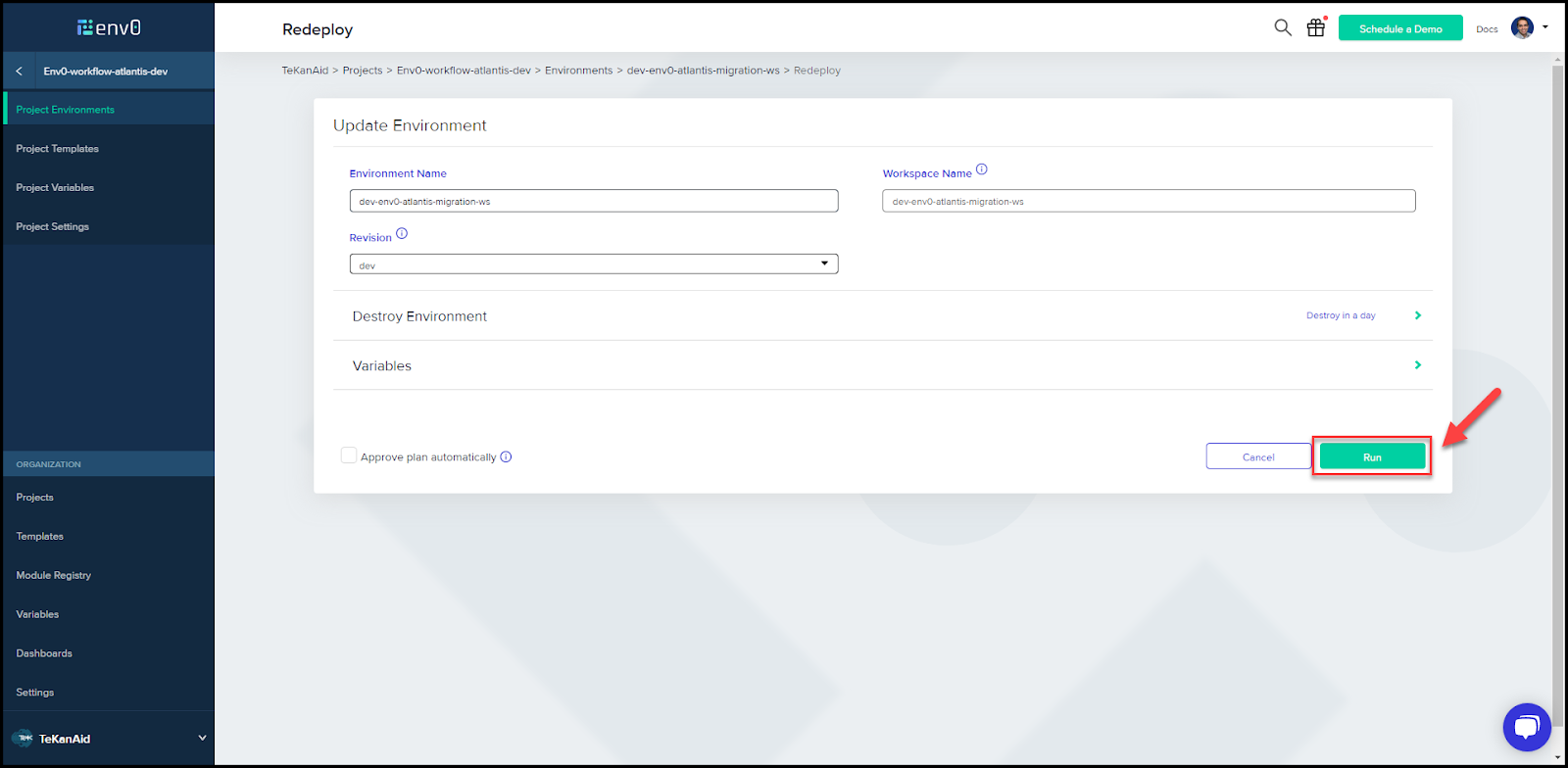Image resolution: width=1568 pixels, height=768 pixels.
Task: Open the gift box what's new icon
Action: tap(1316, 27)
